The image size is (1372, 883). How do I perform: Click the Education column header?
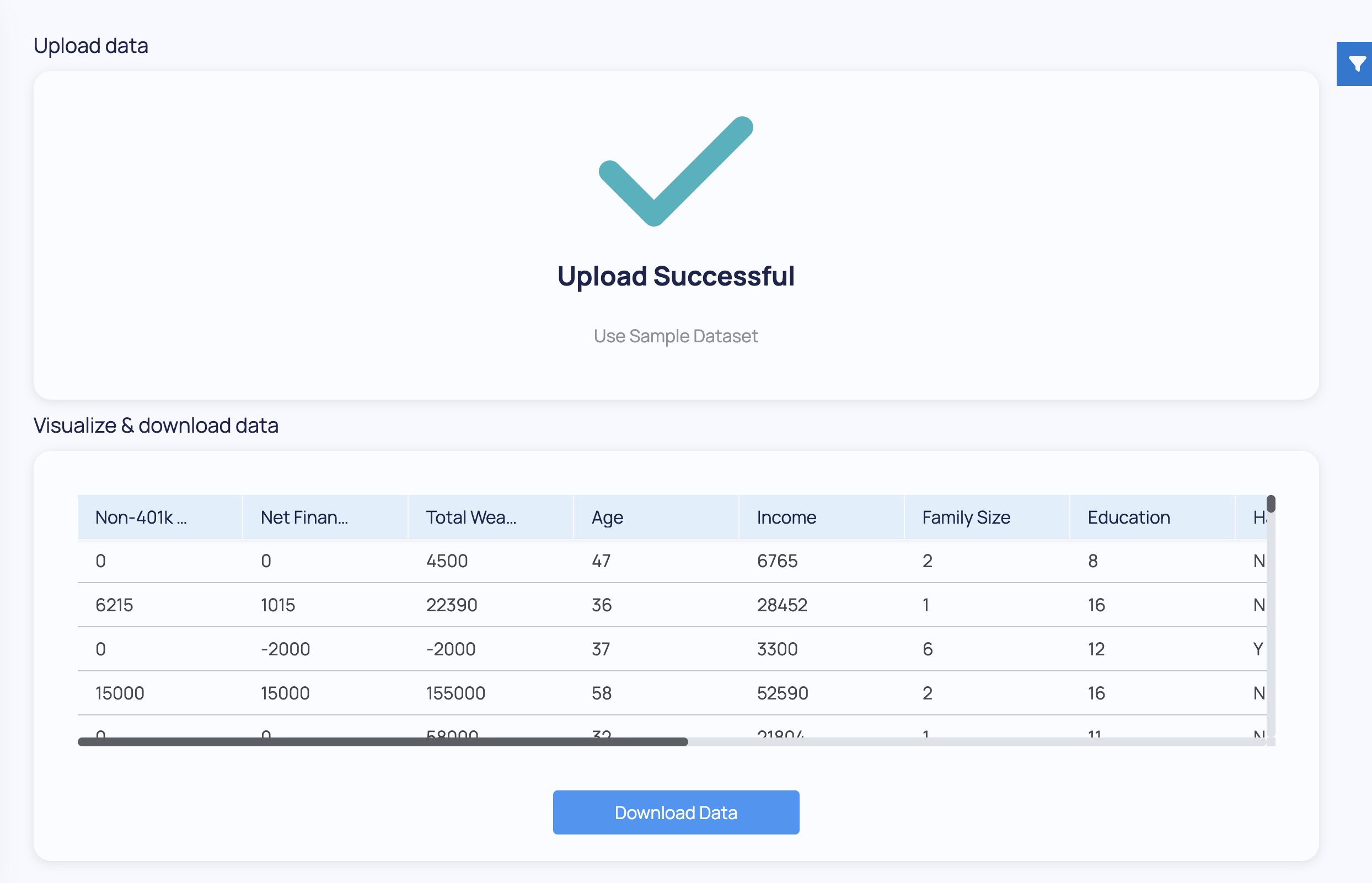pyautogui.click(x=1153, y=517)
